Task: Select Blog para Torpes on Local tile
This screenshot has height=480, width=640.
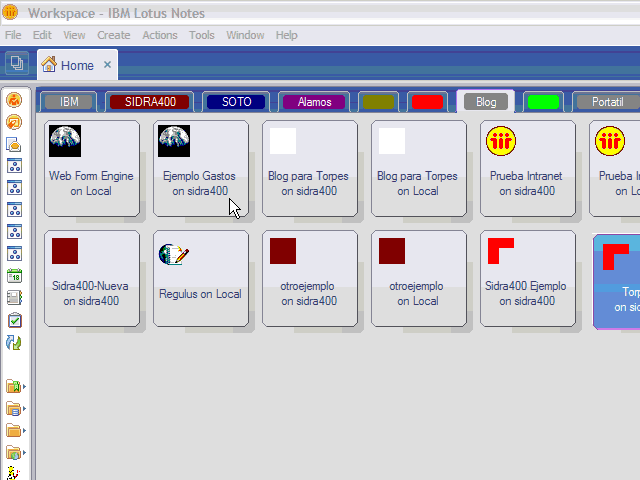Action: click(x=419, y=168)
